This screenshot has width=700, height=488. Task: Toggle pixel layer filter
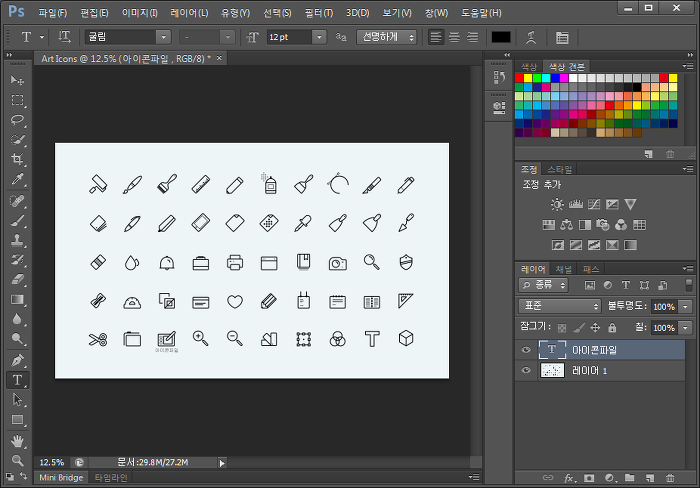click(590, 285)
